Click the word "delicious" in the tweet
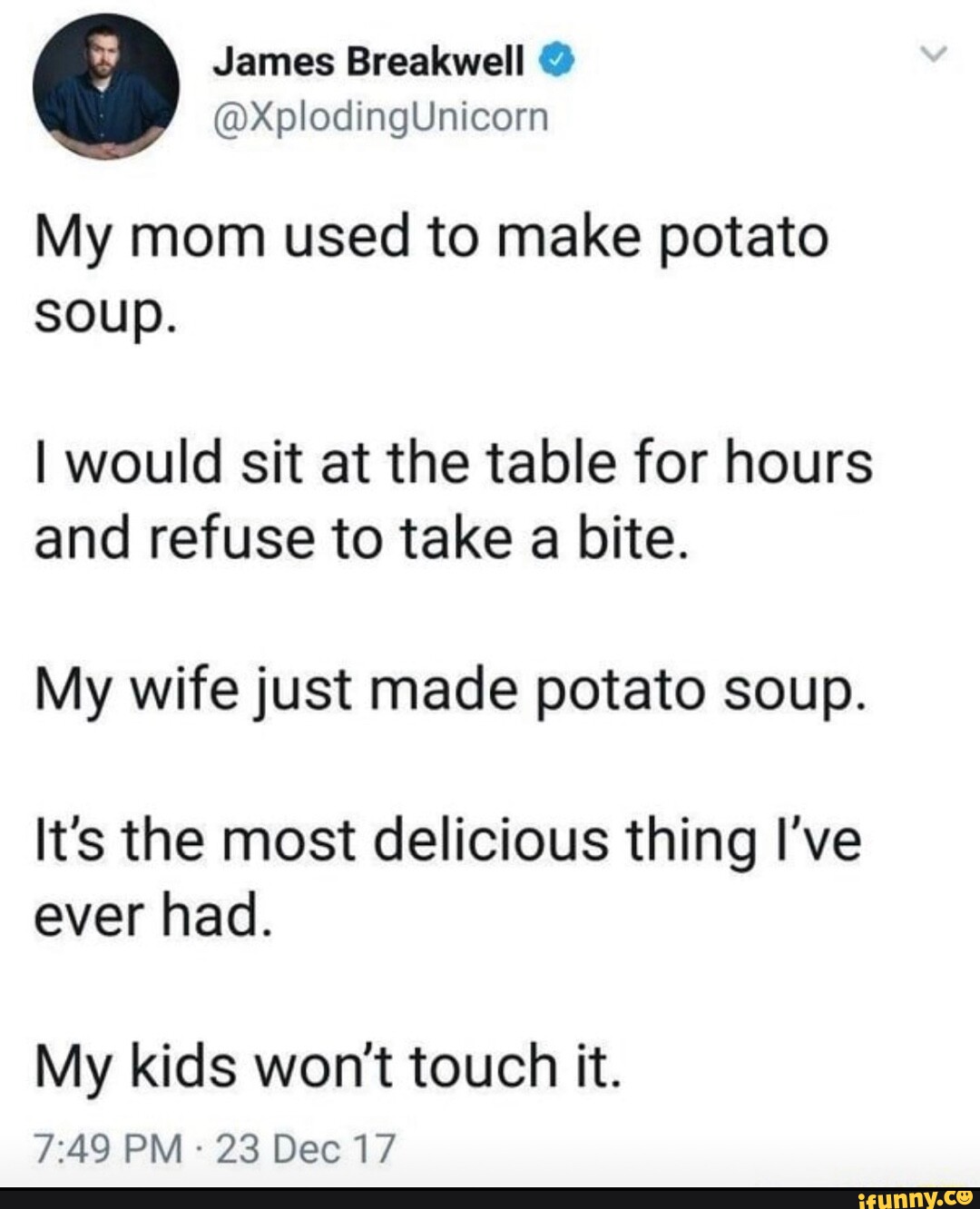This screenshot has height=1209, width=980. [x=491, y=840]
